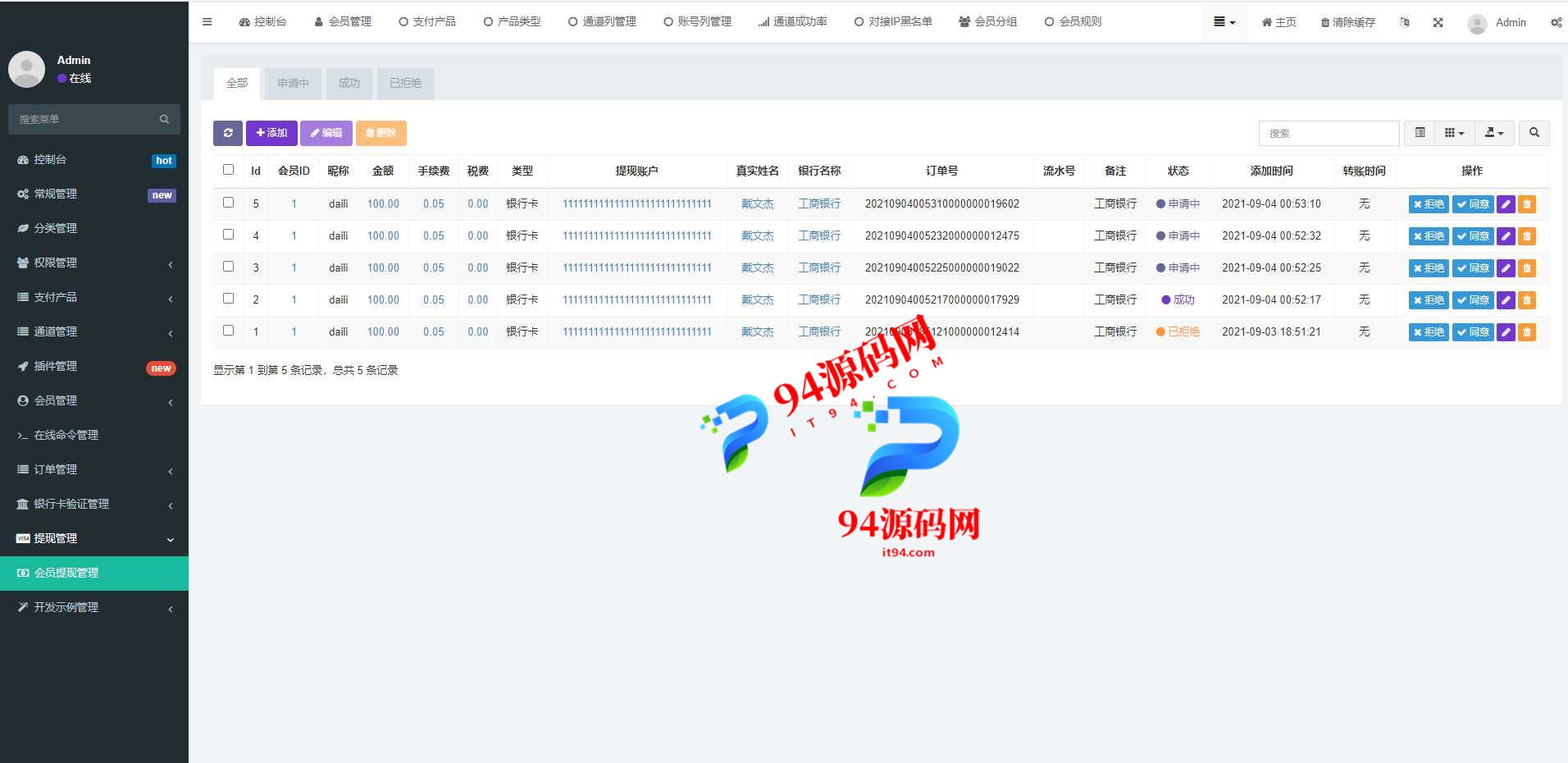Delete row 5 with orange trash icon

1527,204
